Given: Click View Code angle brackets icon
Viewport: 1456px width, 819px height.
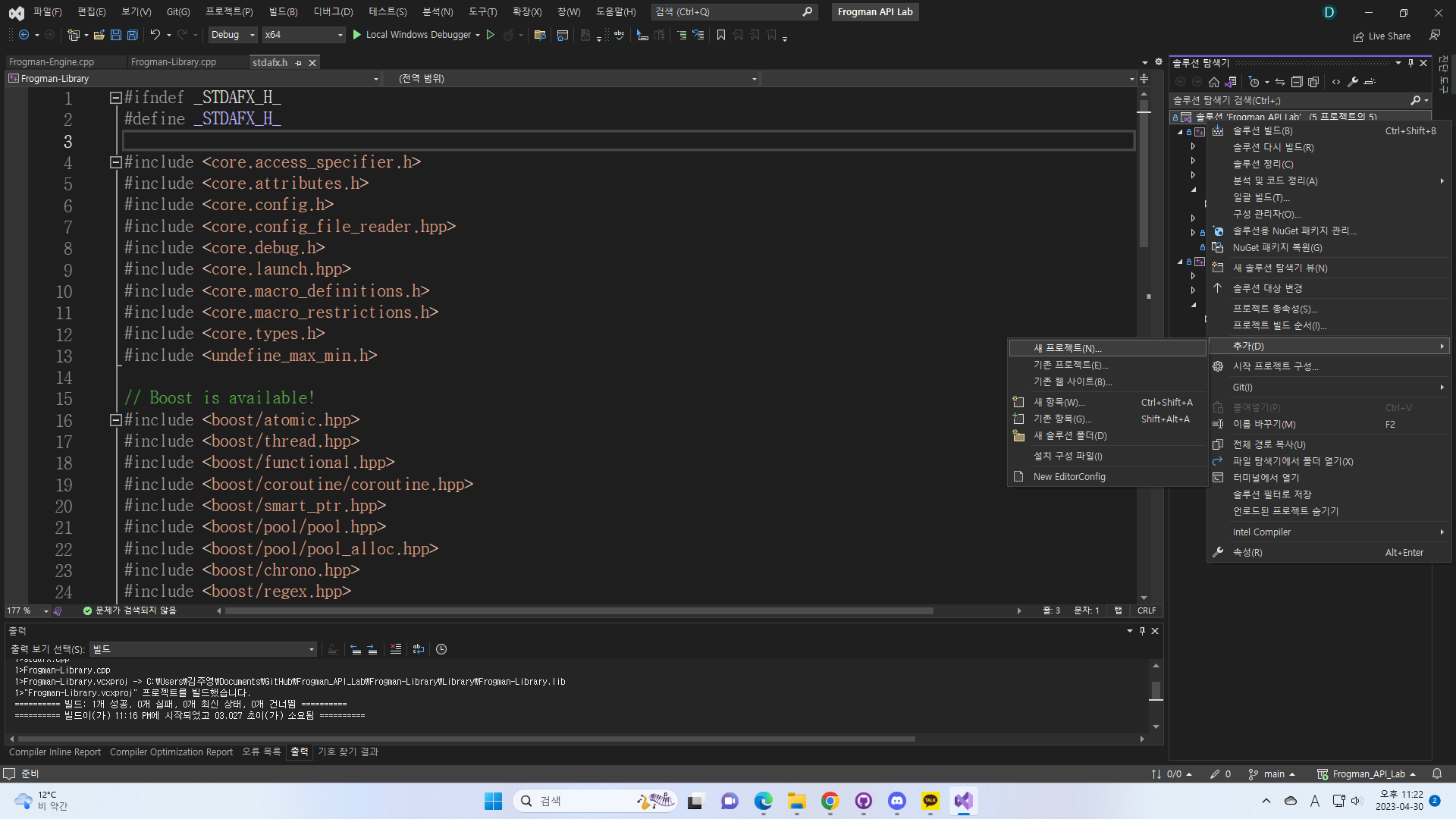Looking at the screenshot, I should (1336, 82).
